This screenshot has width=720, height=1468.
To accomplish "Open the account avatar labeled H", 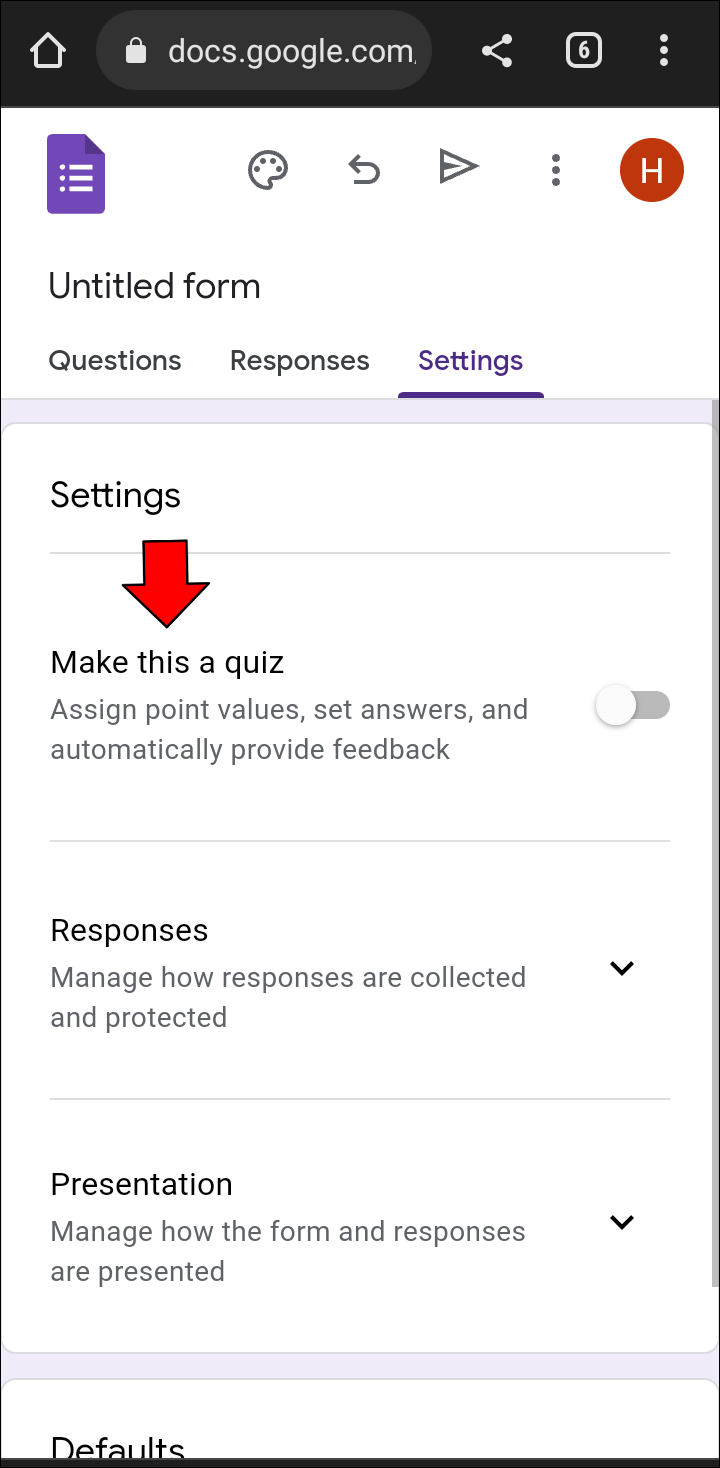I will pos(651,170).
